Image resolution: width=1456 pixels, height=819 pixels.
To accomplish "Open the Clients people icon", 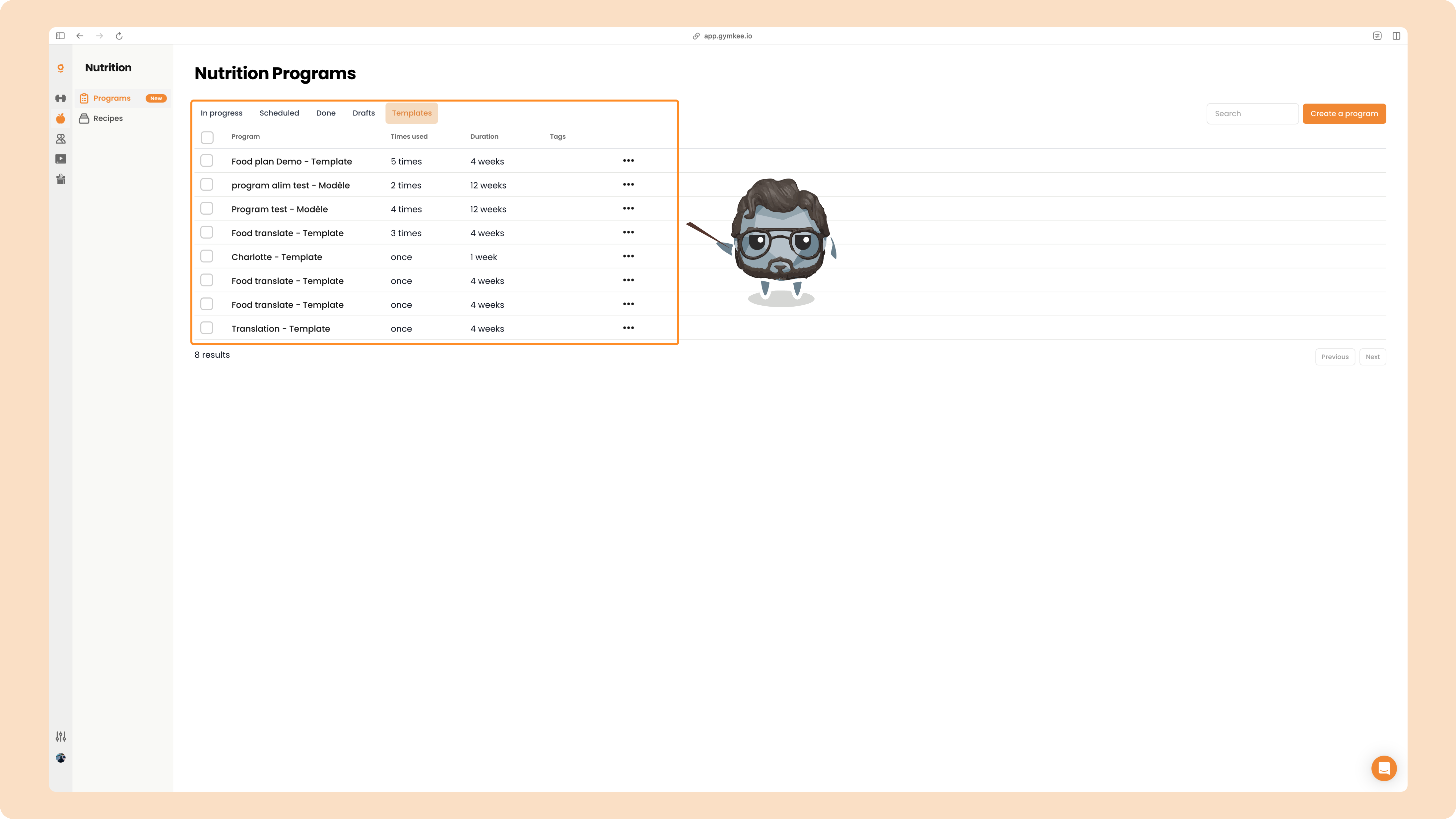I will [60, 139].
